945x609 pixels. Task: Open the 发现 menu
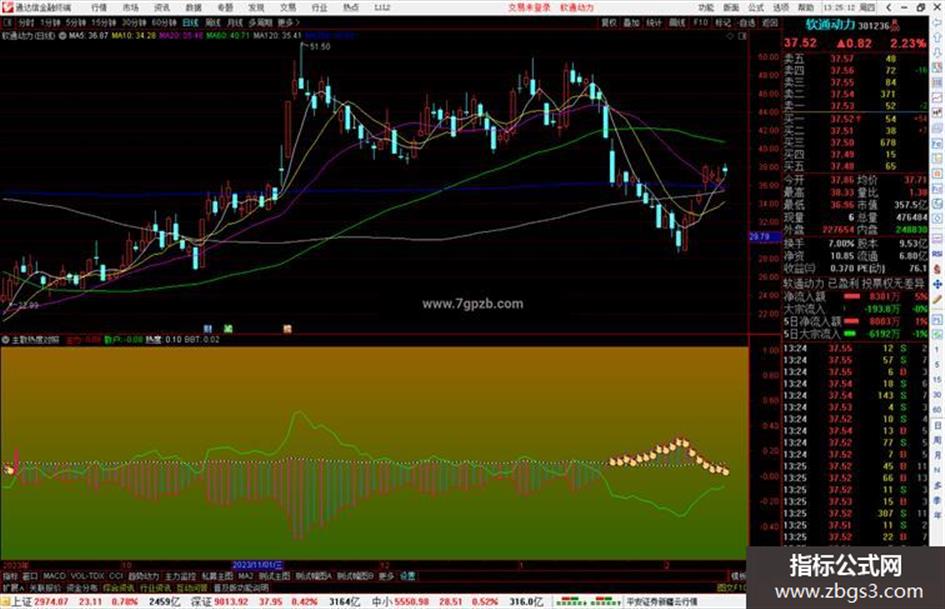(x=256, y=7)
